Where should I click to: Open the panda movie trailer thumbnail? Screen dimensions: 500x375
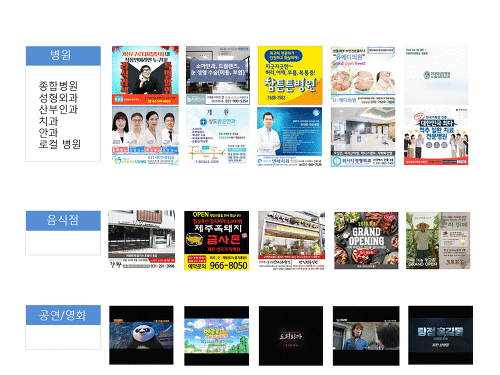click(141, 335)
